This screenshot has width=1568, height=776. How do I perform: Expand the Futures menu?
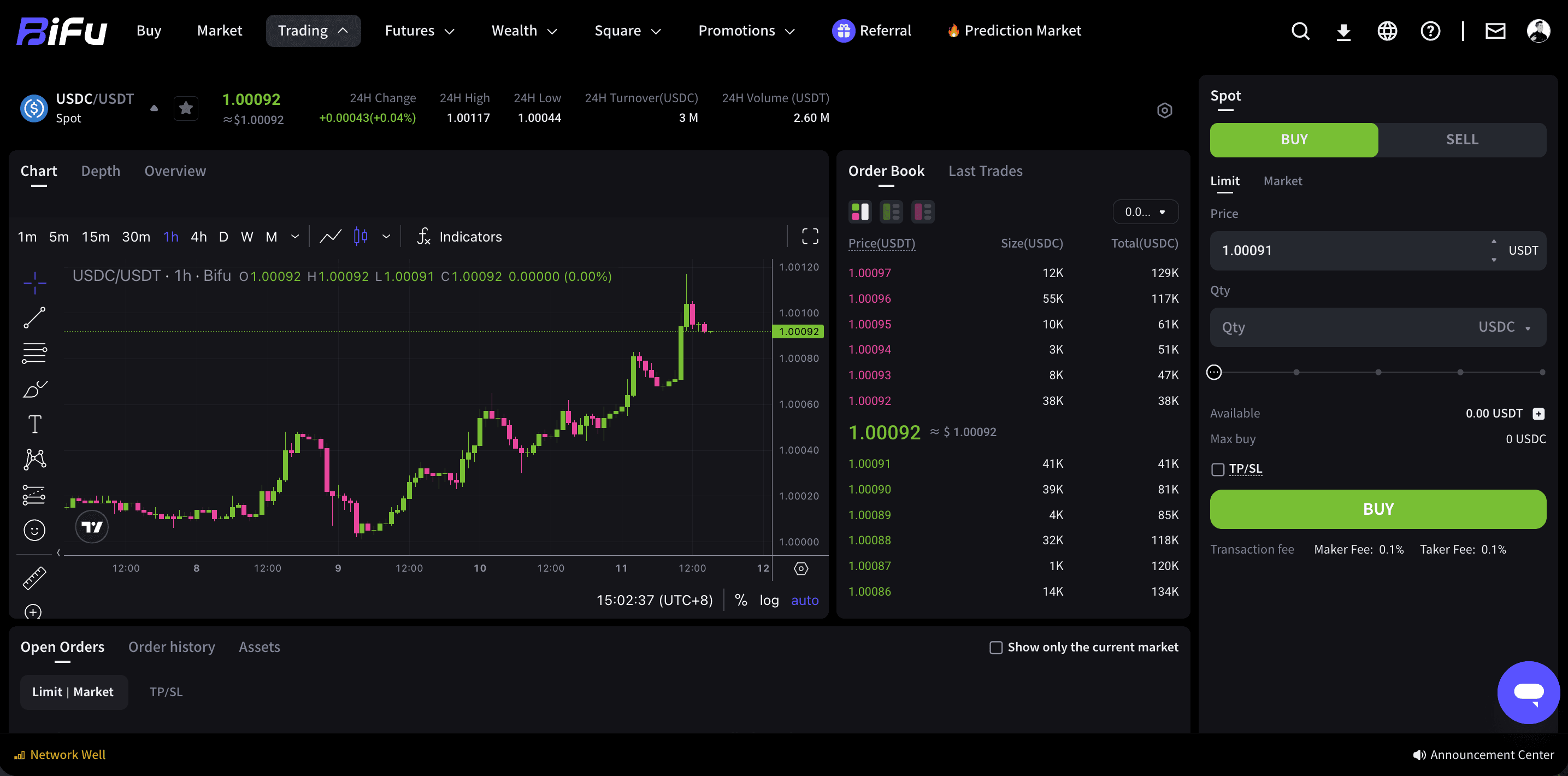[x=420, y=31]
